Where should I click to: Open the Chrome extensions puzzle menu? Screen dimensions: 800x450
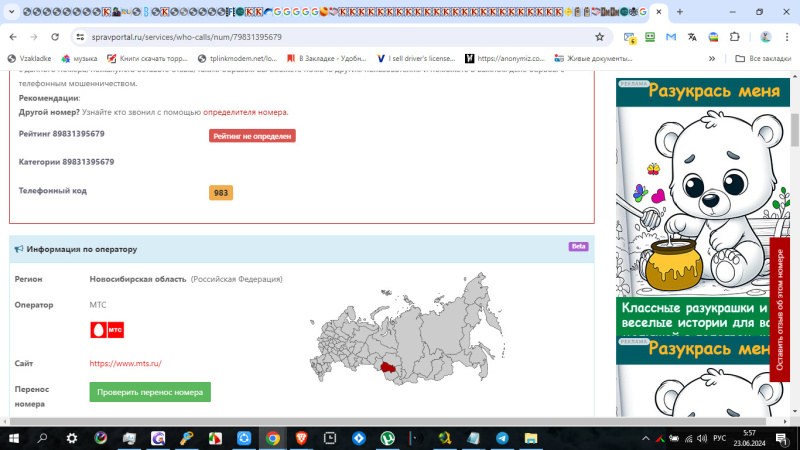(x=734, y=37)
